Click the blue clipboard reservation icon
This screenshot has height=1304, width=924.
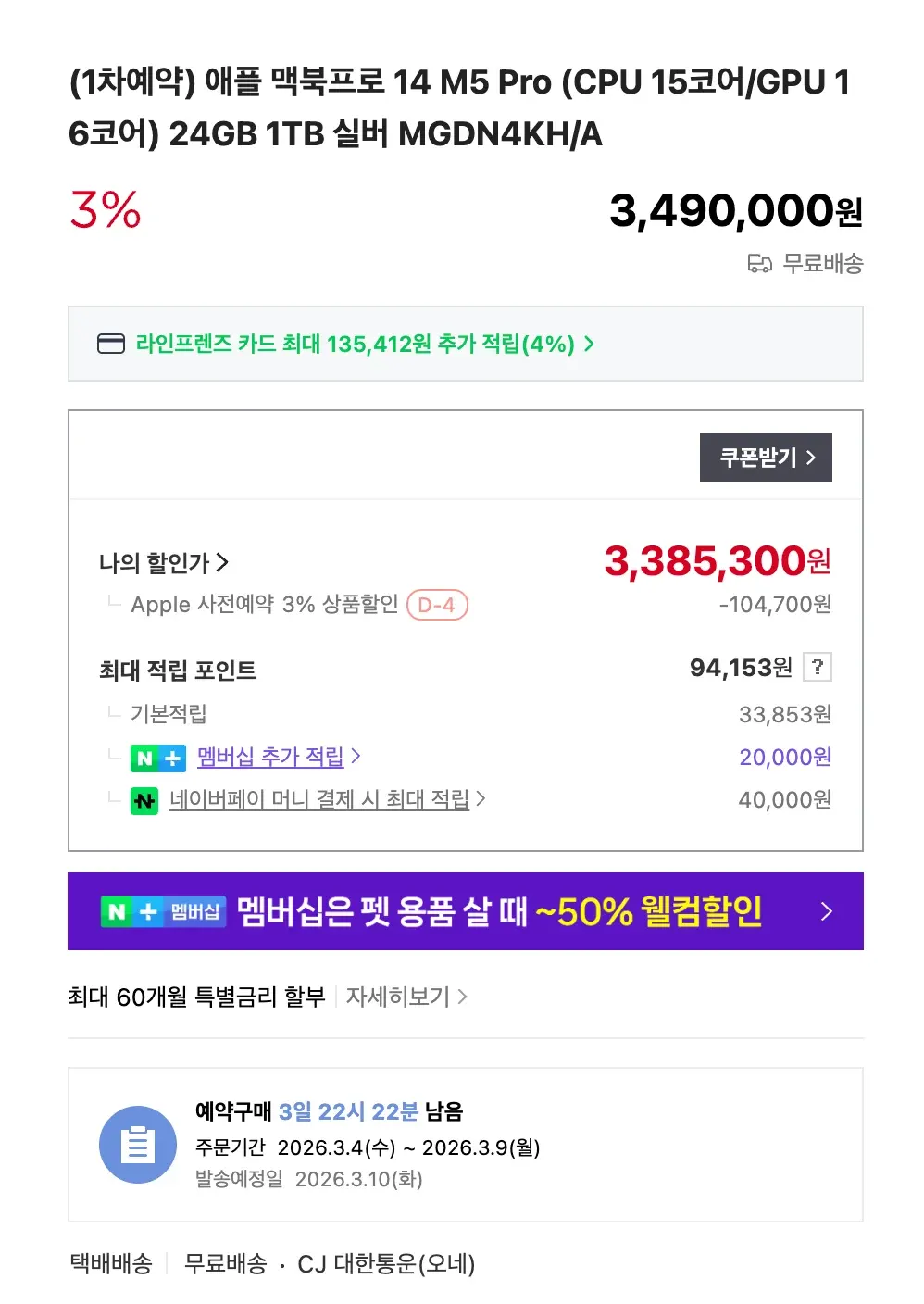(x=138, y=1145)
